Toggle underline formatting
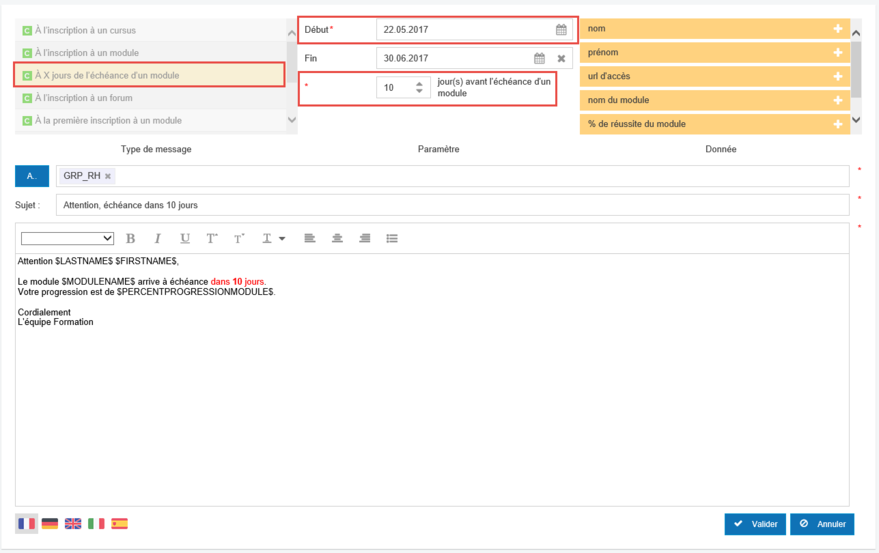This screenshot has width=879, height=553. pos(185,238)
